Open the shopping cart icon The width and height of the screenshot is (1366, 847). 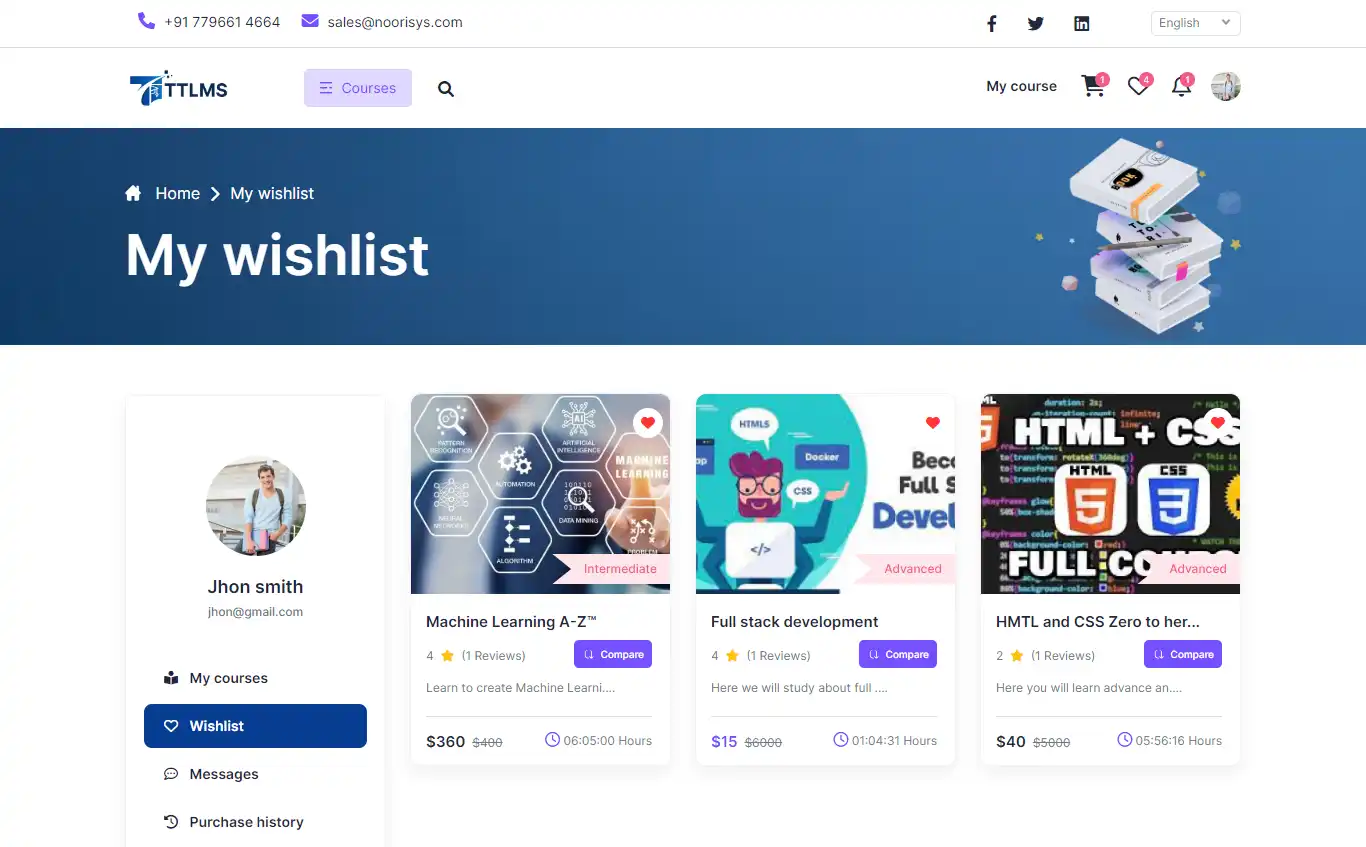point(1093,87)
